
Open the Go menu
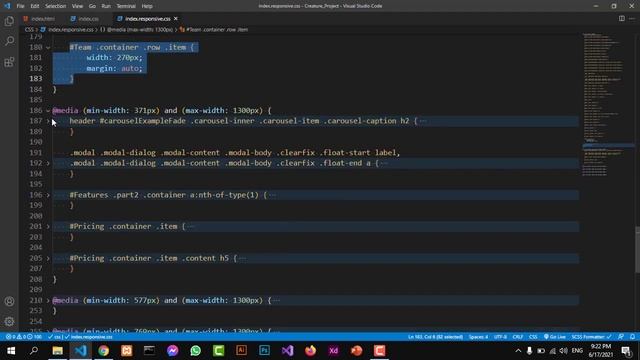92,6
